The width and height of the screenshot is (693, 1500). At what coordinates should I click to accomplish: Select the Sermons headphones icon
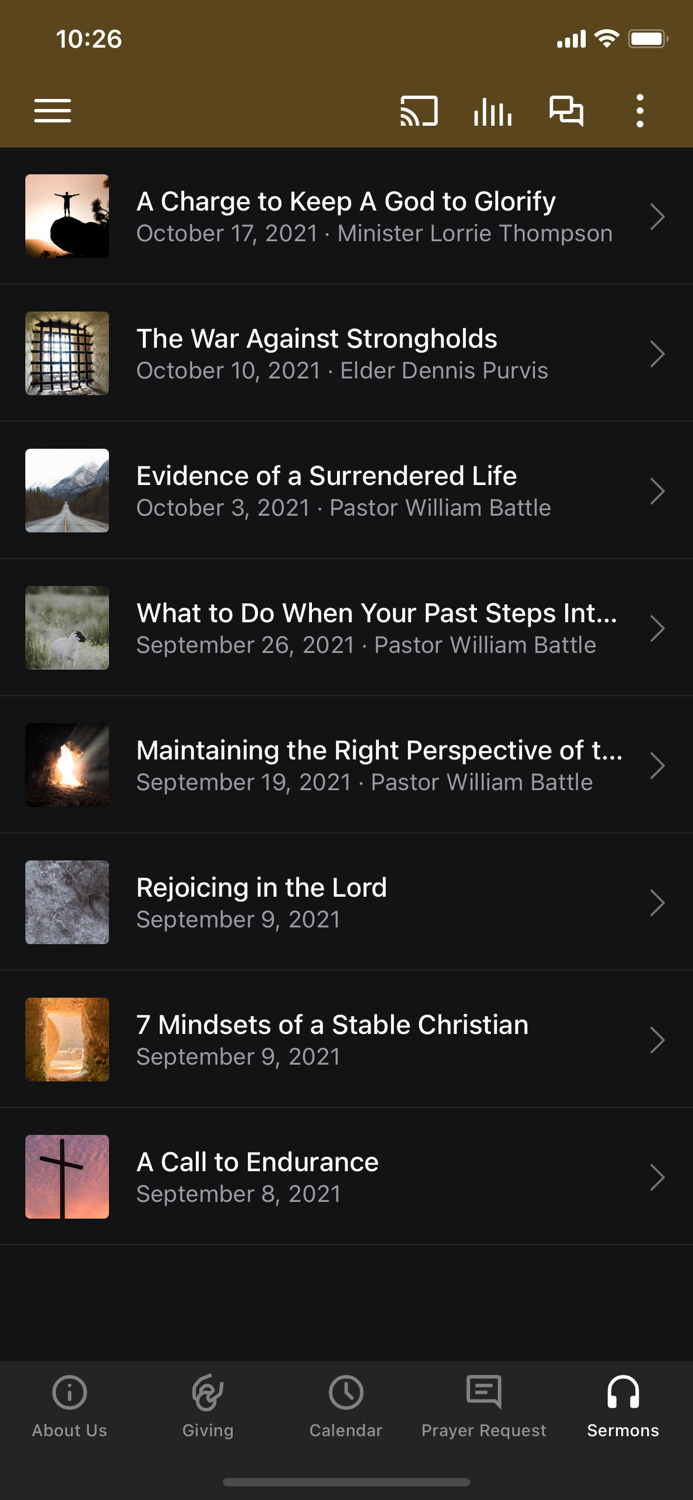[622, 1391]
